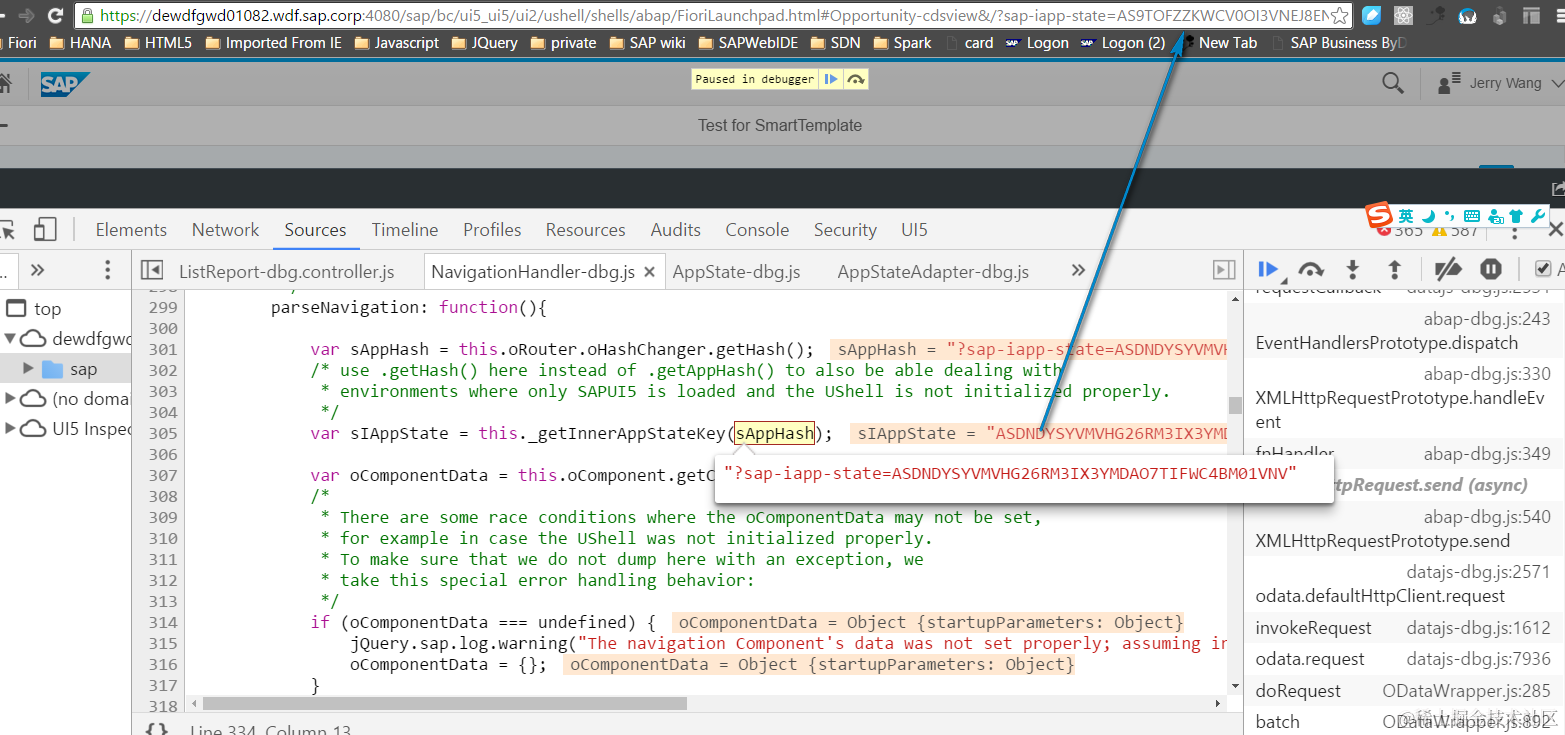Toggle the Async checkbox

pyautogui.click(x=1544, y=269)
